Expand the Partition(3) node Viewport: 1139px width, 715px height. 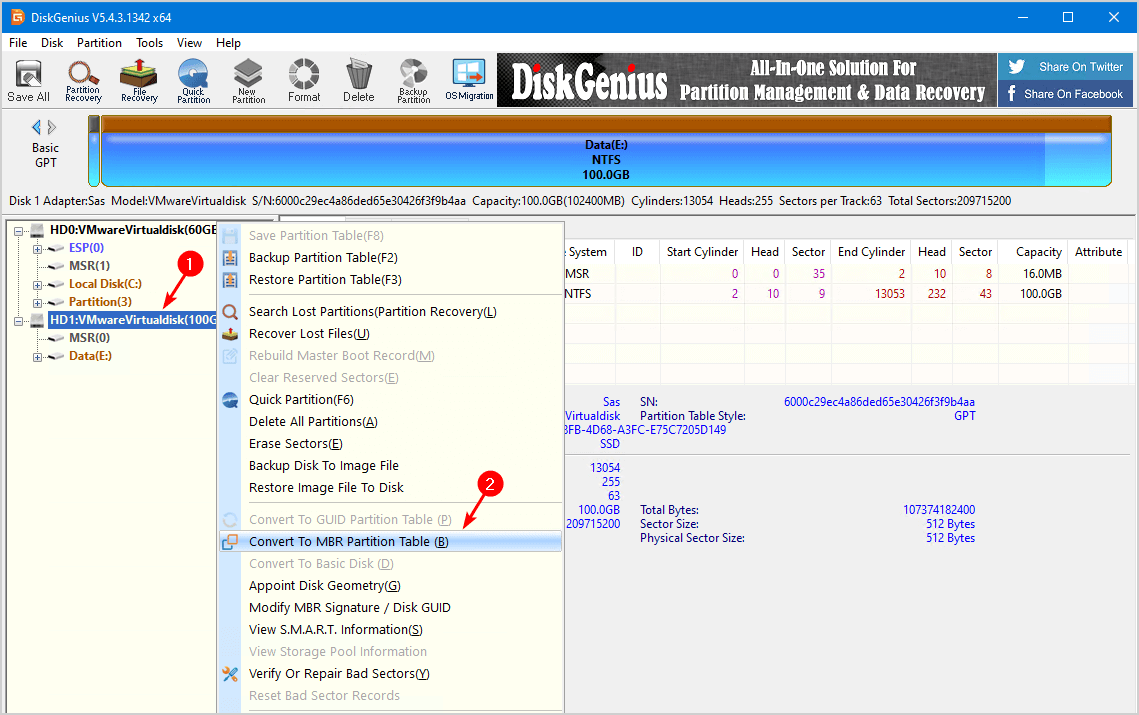click(37, 302)
